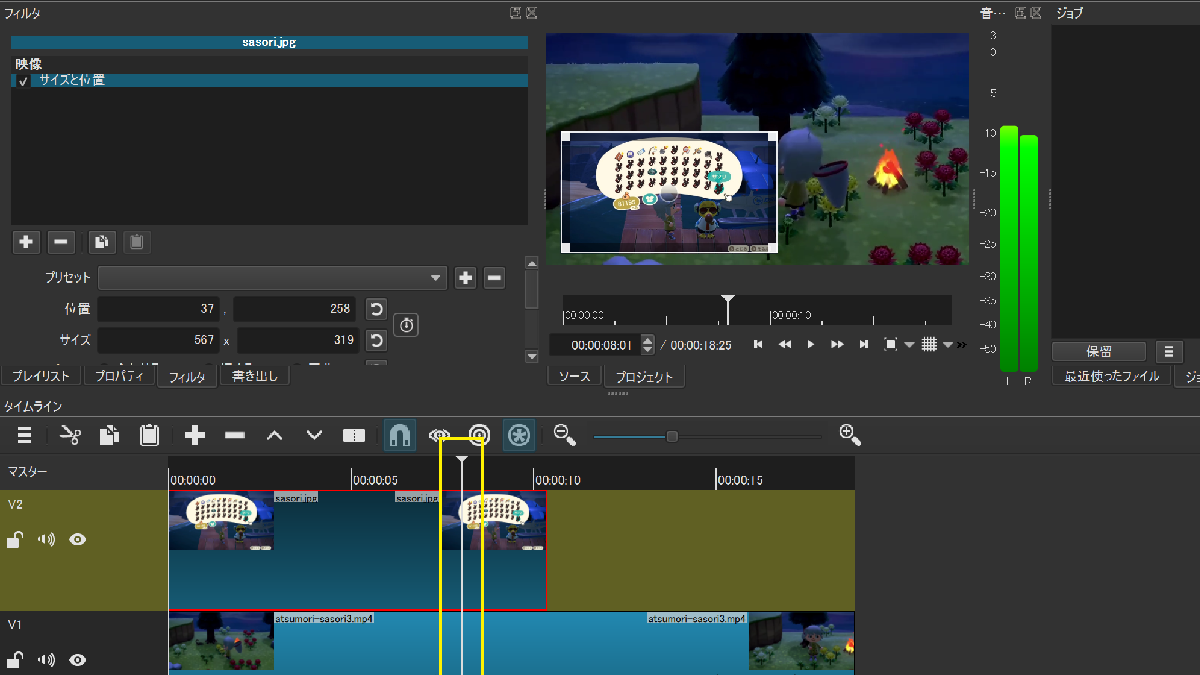Open the timeline hamburger menu
Screen dimensions: 1200x675
coord(25,435)
